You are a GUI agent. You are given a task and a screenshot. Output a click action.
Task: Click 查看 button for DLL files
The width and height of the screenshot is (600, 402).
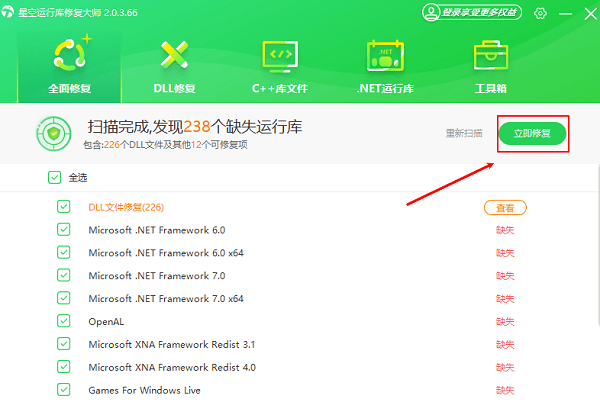pyautogui.click(x=505, y=208)
